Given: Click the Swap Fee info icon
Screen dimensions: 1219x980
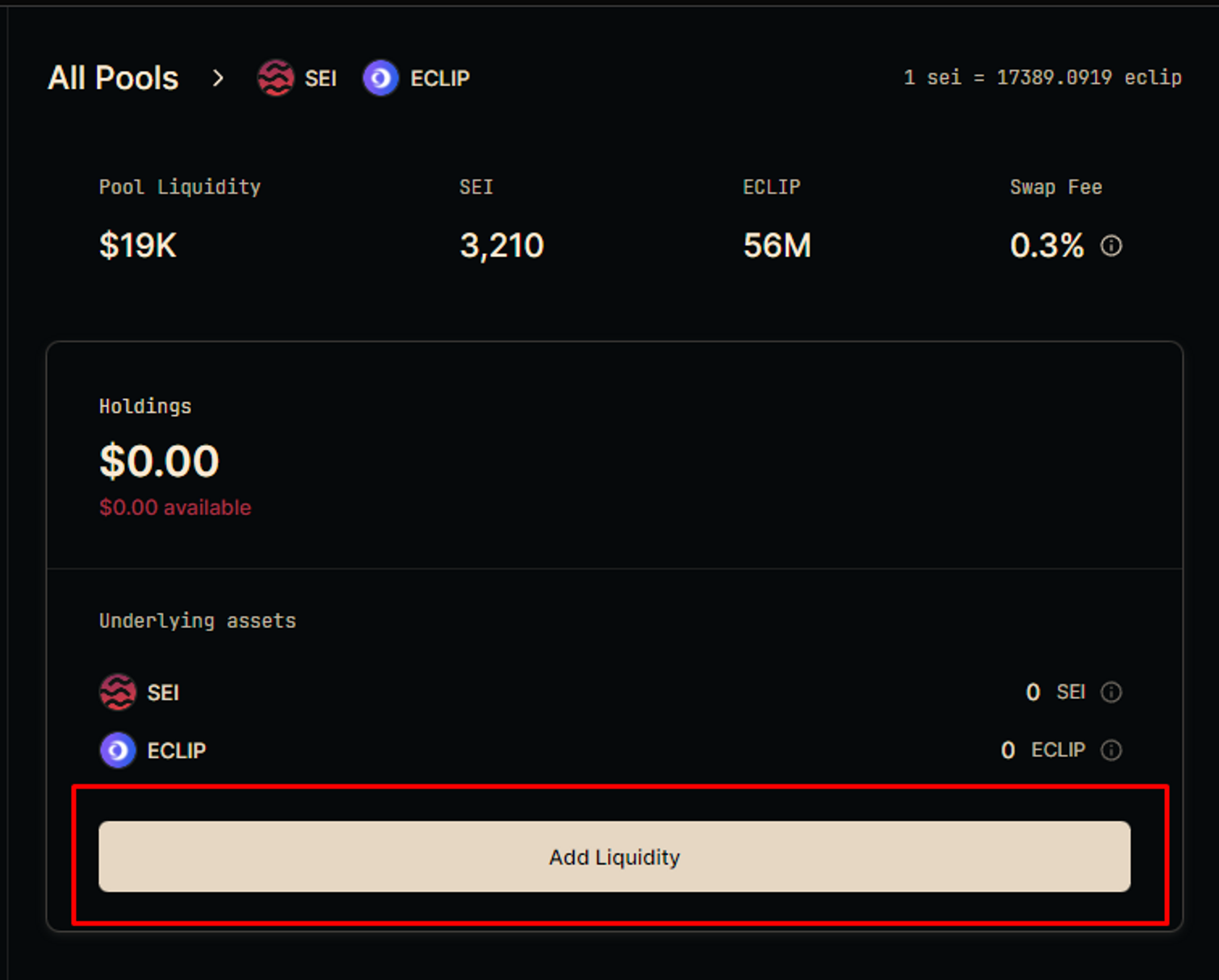Looking at the screenshot, I should point(1112,245).
